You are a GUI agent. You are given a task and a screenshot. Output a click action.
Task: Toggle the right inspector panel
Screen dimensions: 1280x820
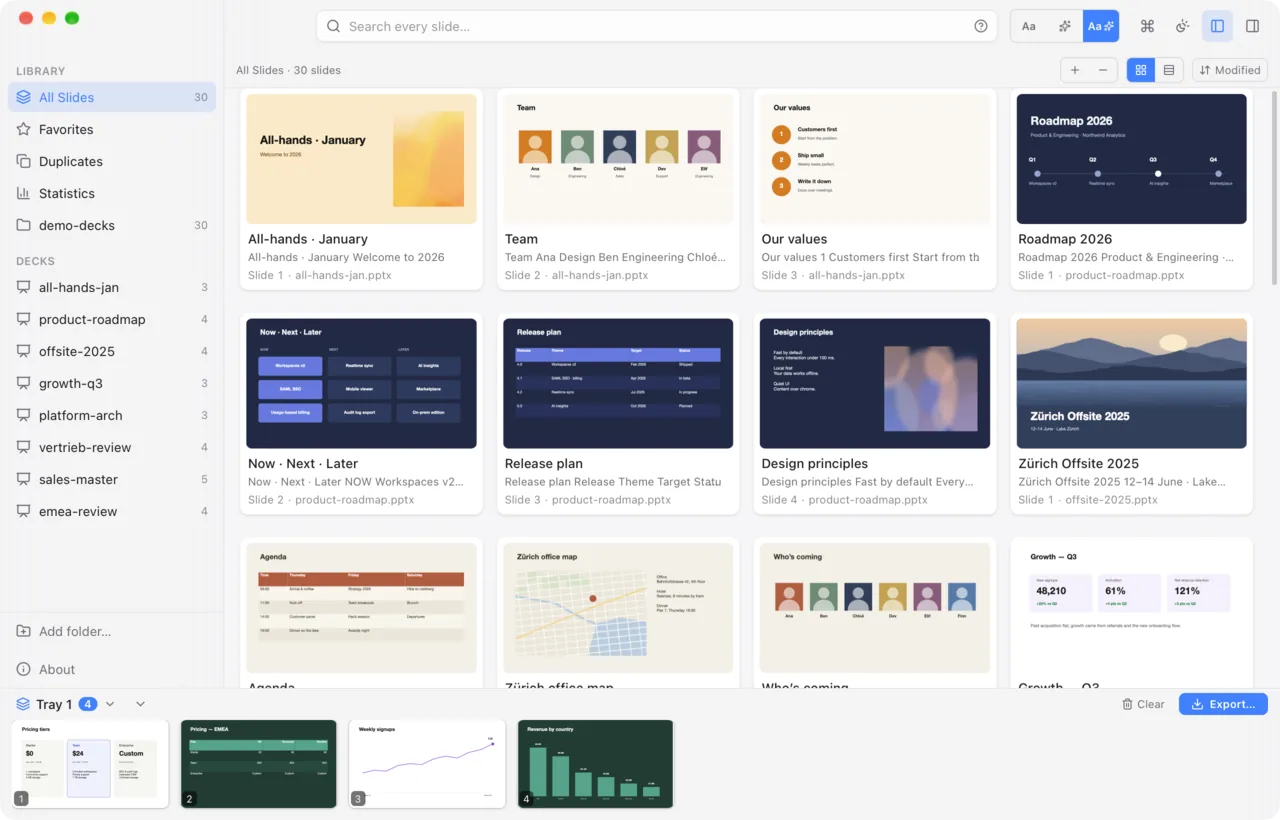[1252, 27]
